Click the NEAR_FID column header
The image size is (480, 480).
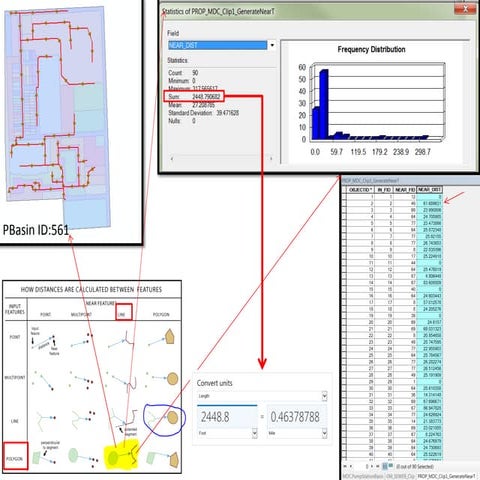coord(405,190)
